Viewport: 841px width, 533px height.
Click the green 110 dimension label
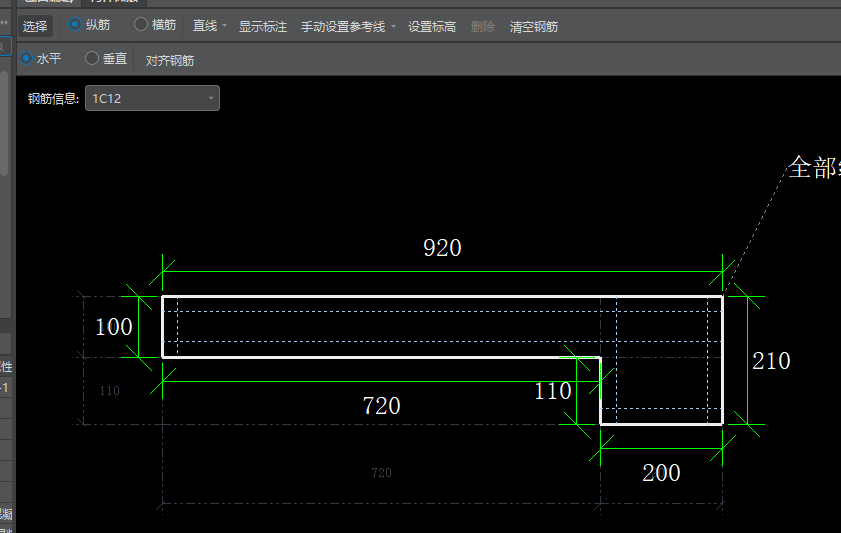[x=553, y=391]
